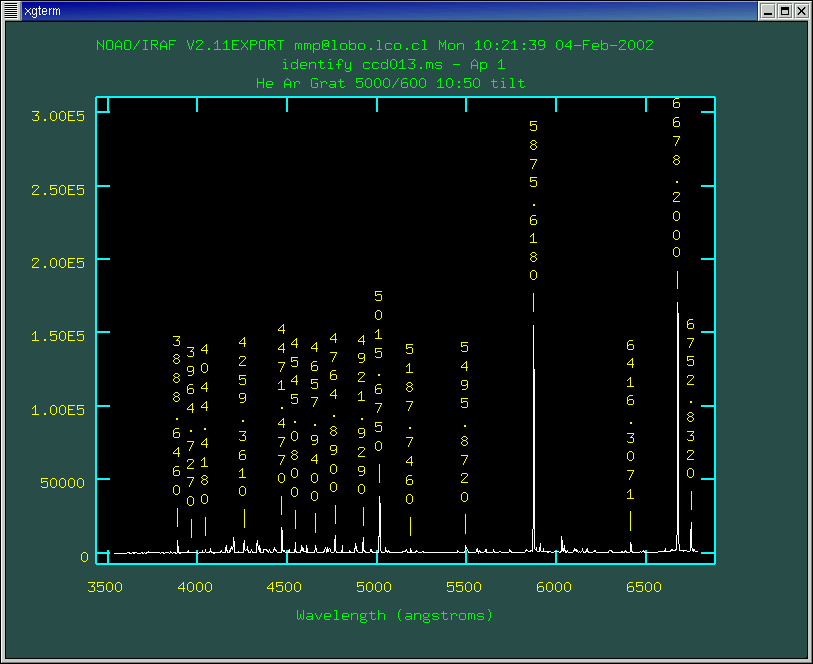Close the xgterm window
This screenshot has height=664, width=813.
802,11
